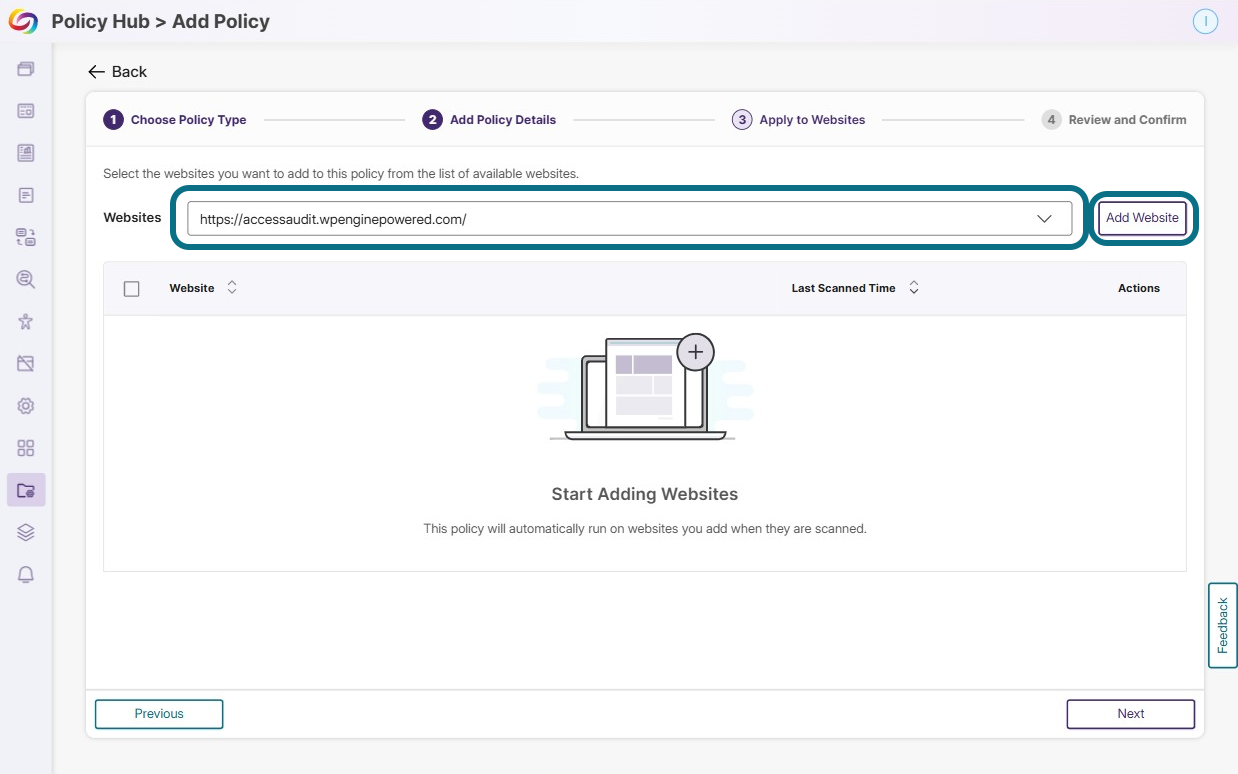
Task: Click the Add Website button
Action: point(1142,218)
